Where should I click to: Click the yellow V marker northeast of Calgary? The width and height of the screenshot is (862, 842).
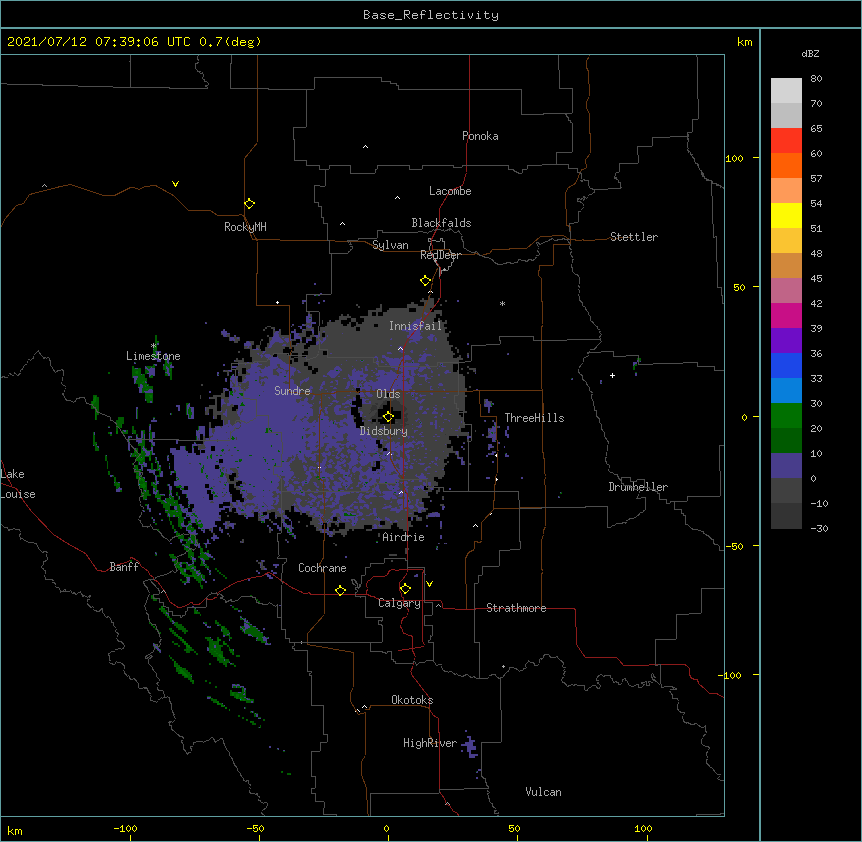point(429,584)
